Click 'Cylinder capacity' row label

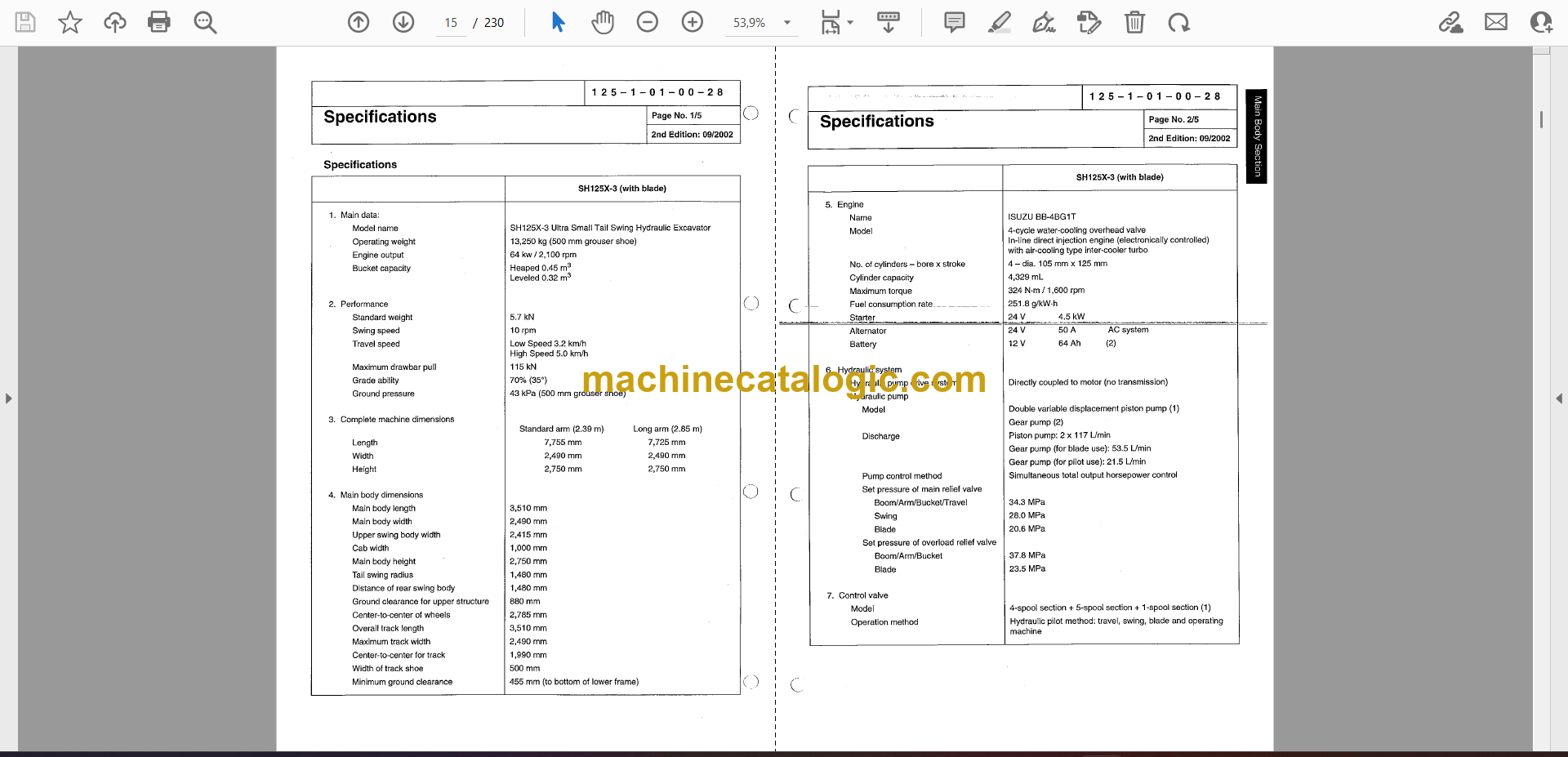[881, 278]
